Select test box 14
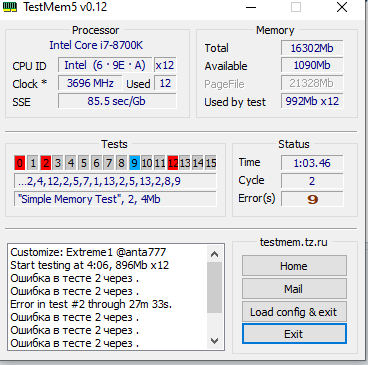368x365 pixels. pyautogui.click(x=198, y=163)
